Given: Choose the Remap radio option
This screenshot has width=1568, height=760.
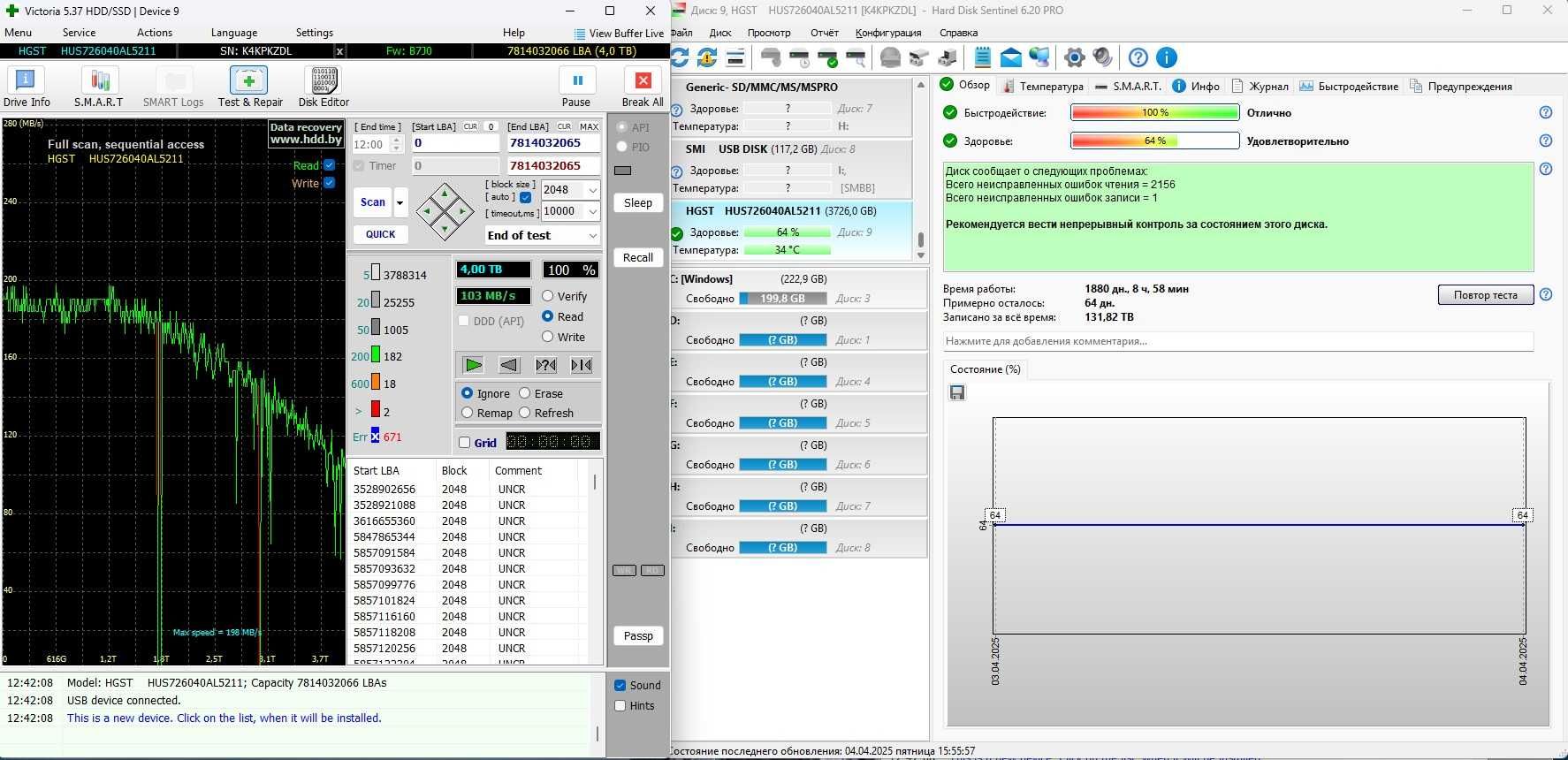Looking at the screenshot, I should 468,413.
